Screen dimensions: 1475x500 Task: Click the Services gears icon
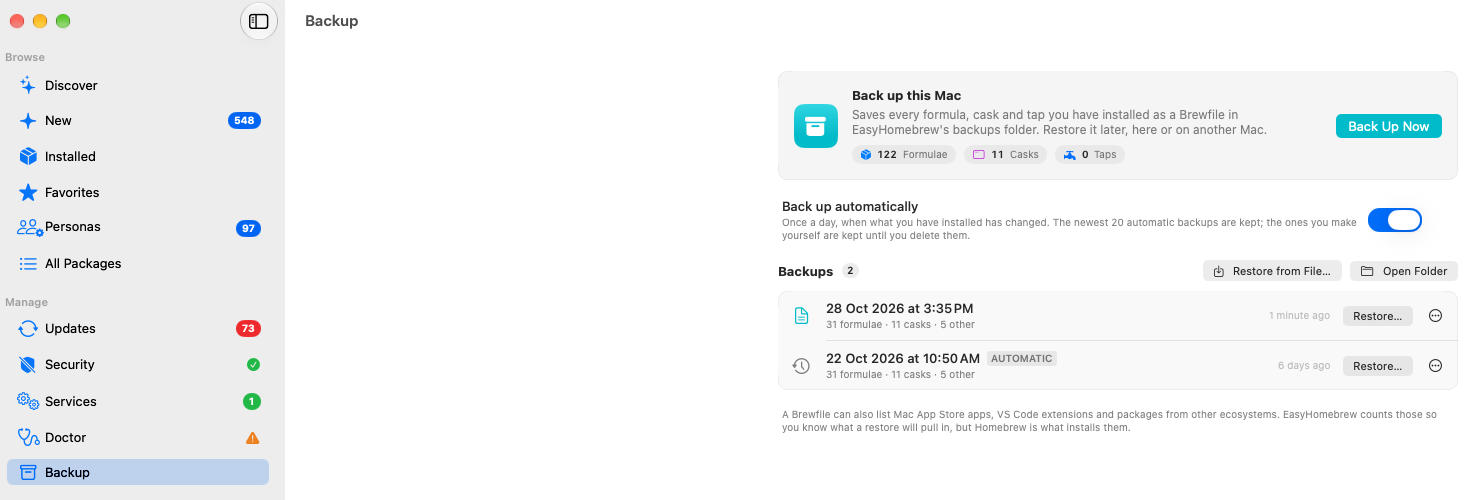[x=28, y=401]
